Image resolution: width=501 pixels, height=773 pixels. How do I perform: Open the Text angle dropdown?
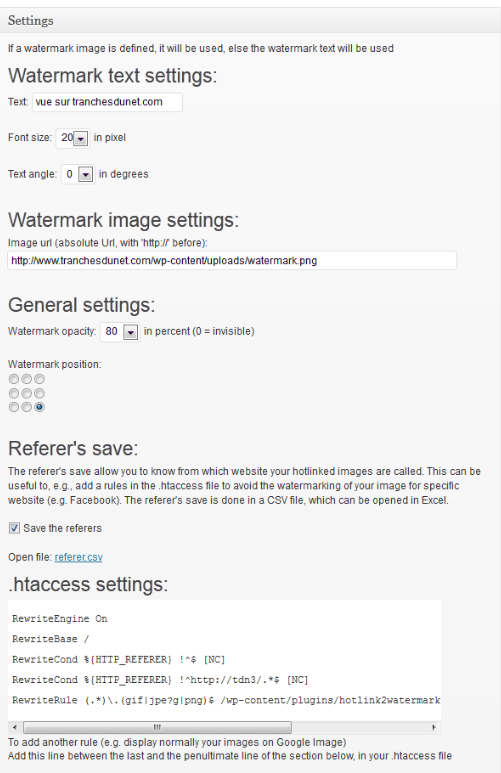(x=78, y=175)
